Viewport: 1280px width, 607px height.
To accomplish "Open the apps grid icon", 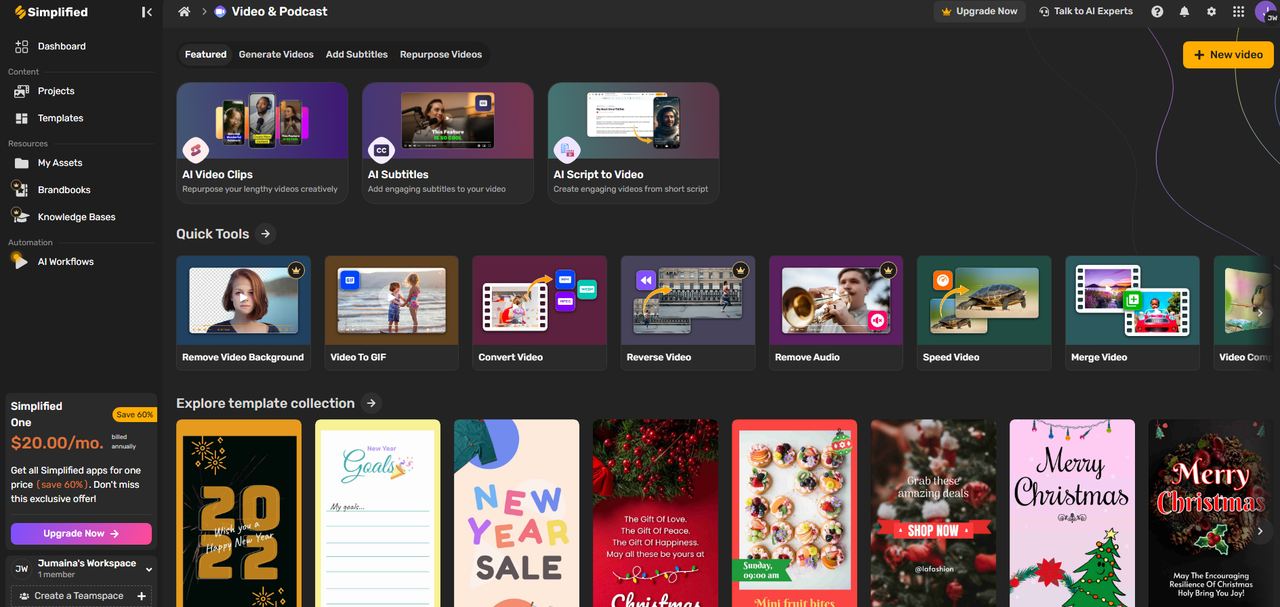I will coord(1238,12).
